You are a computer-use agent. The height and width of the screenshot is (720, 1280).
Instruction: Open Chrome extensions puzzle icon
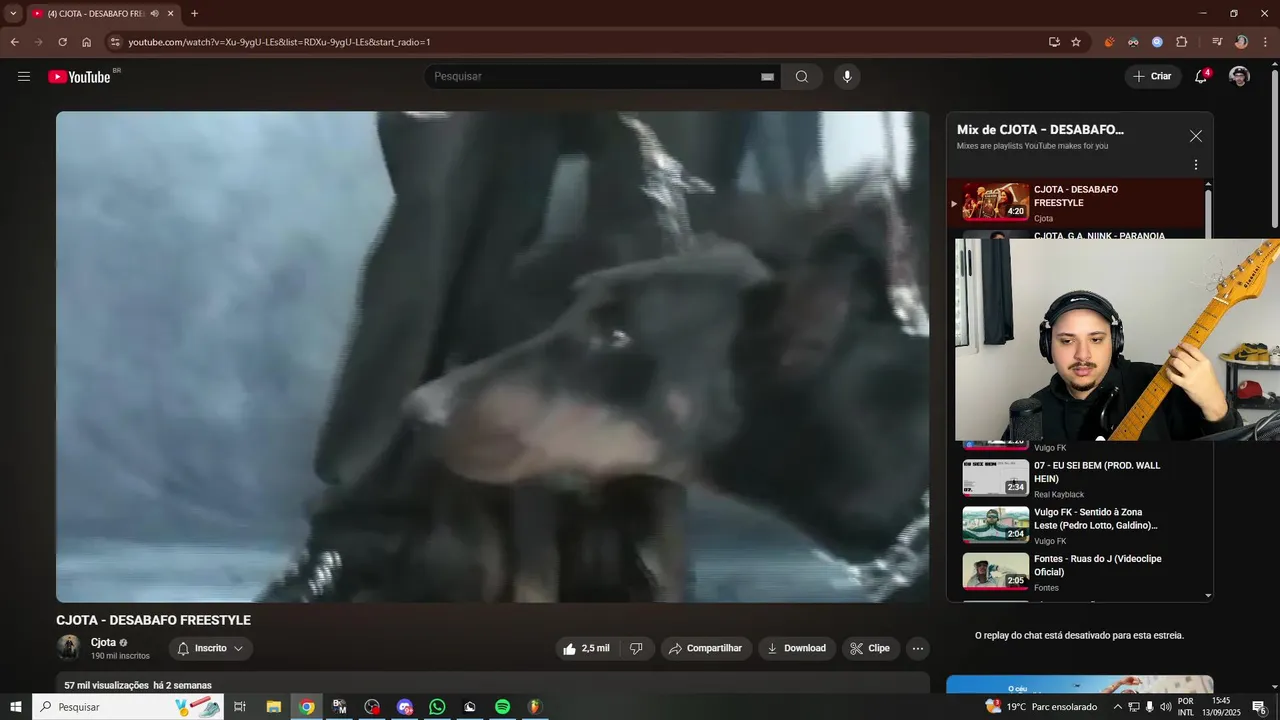click(1181, 42)
